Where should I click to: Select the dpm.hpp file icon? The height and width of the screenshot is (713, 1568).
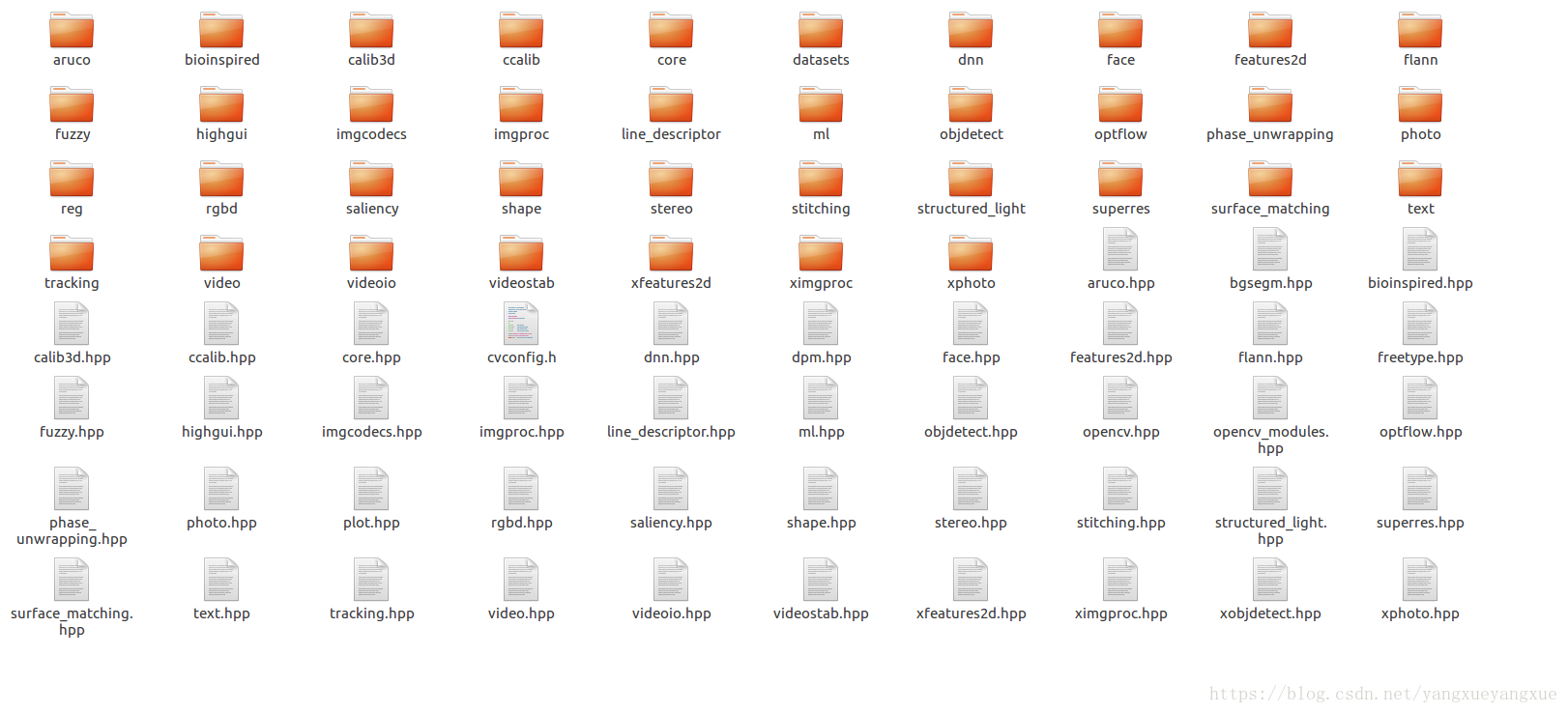pos(821,324)
